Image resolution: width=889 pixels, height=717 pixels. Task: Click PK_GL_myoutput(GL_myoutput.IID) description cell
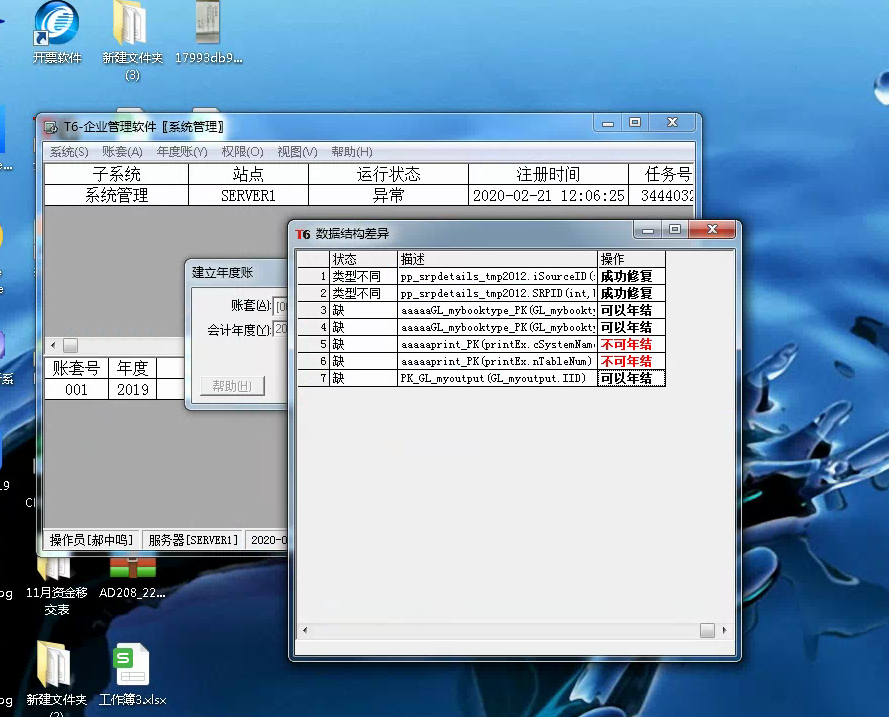coord(497,379)
